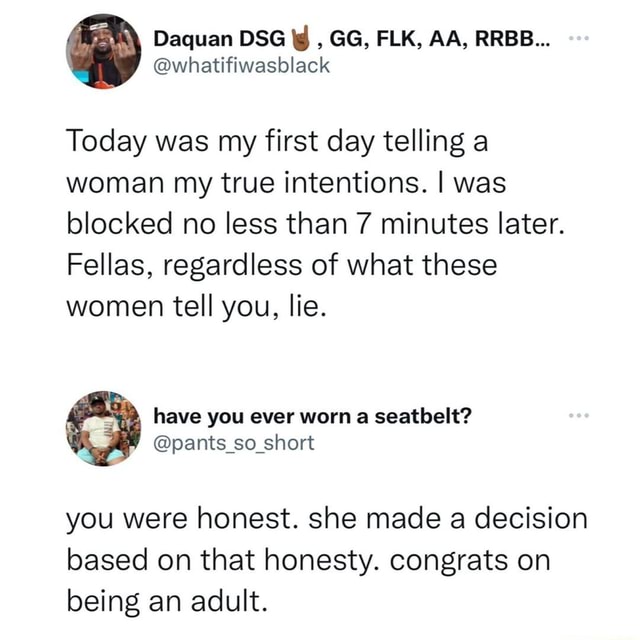Open the pants_so_short profile picture
Image resolution: width=640 pixels, height=640 pixels.
pyautogui.click(x=103, y=429)
